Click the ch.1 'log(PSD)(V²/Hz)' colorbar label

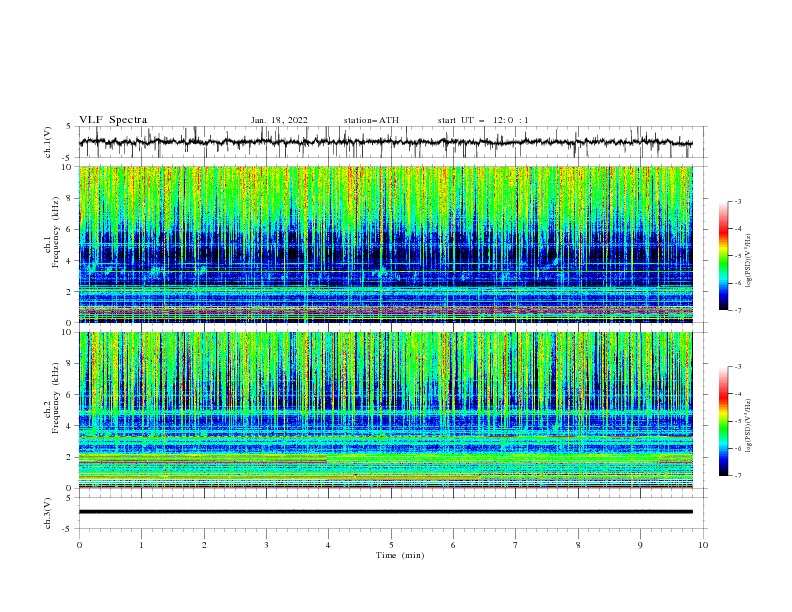pos(749,261)
